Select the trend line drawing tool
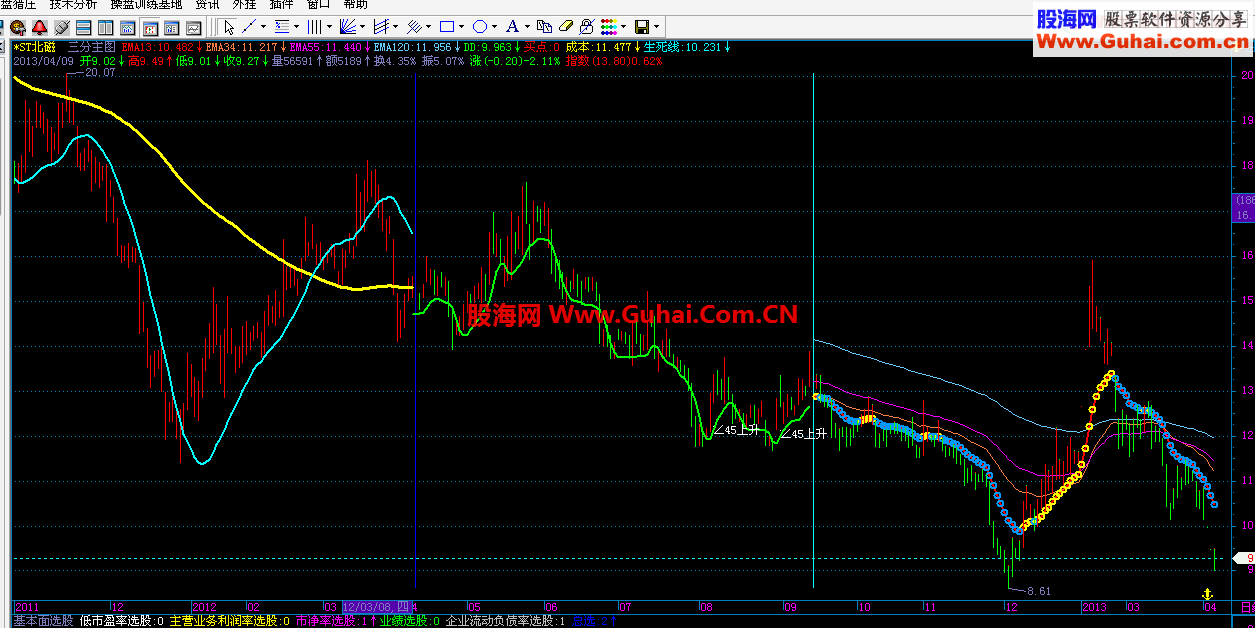The width and height of the screenshot is (1255, 628). tap(249, 27)
